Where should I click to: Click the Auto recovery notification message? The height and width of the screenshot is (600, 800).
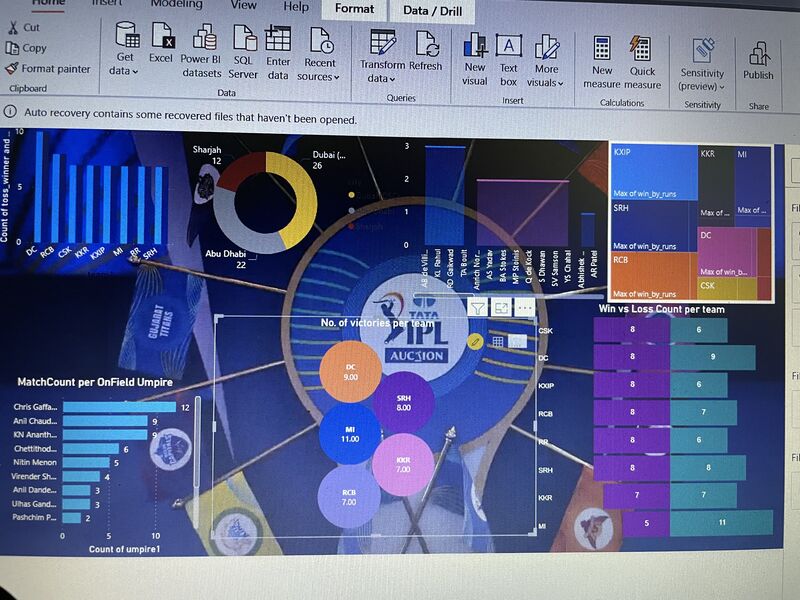click(x=190, y=116)
